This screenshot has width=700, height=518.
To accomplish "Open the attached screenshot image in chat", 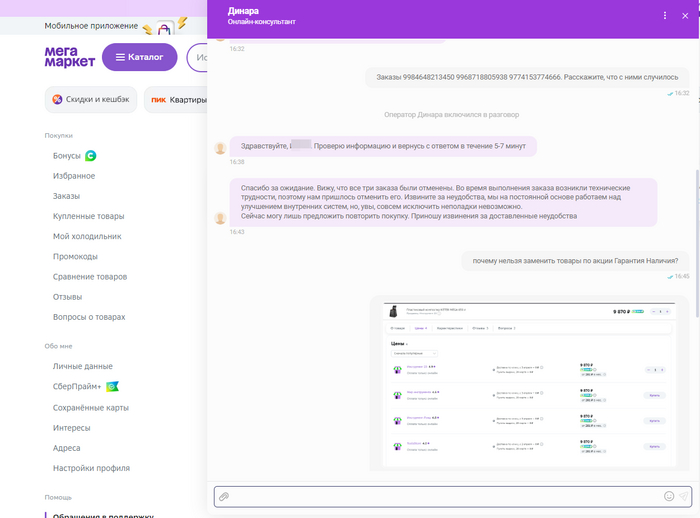I will tap(529, 383).
